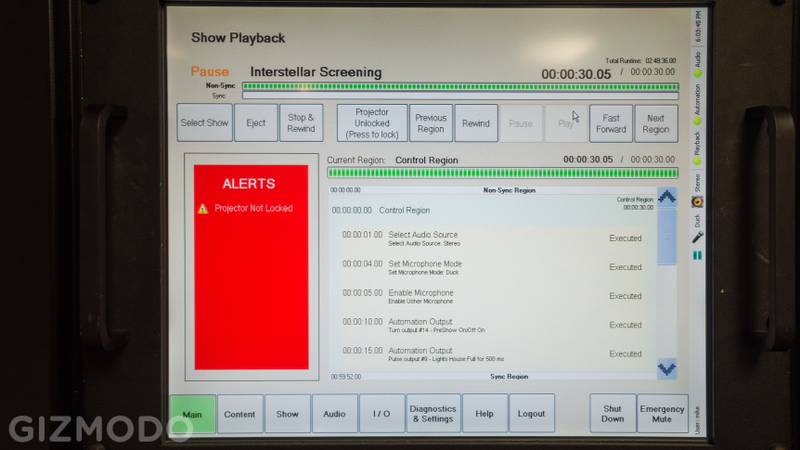The width and height of the screenshot is (800, 450).
Task: Click the Logout button
Action: (531, 414)
